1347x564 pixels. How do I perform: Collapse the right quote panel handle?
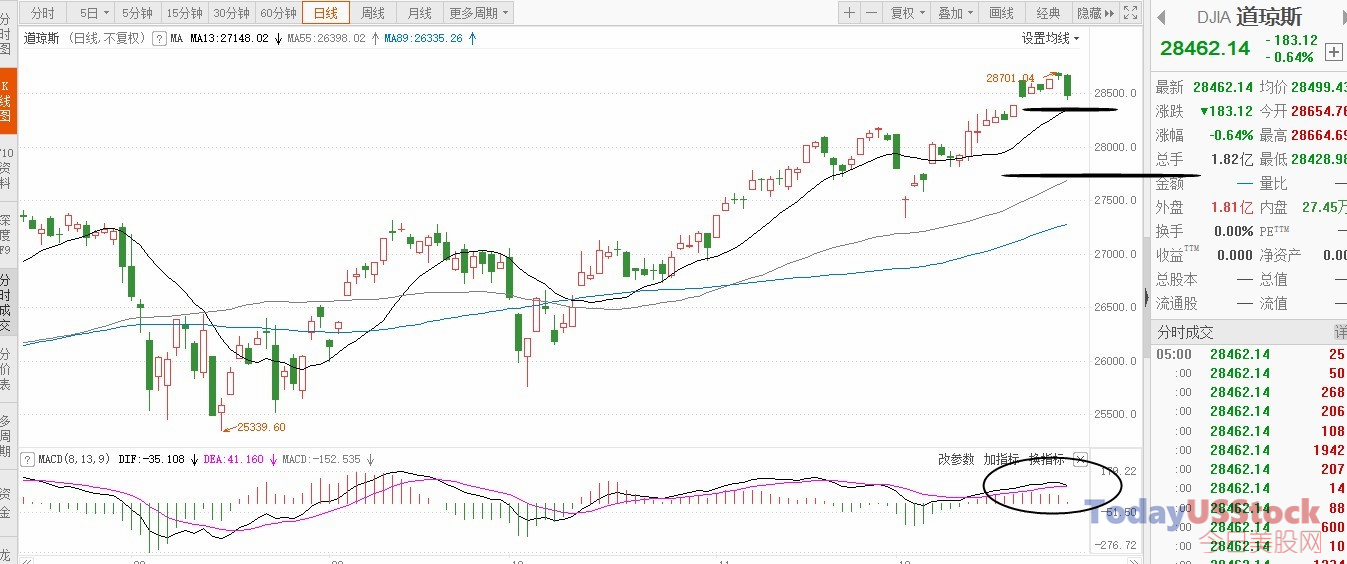pyautogui.click(x=1146, y=298)
